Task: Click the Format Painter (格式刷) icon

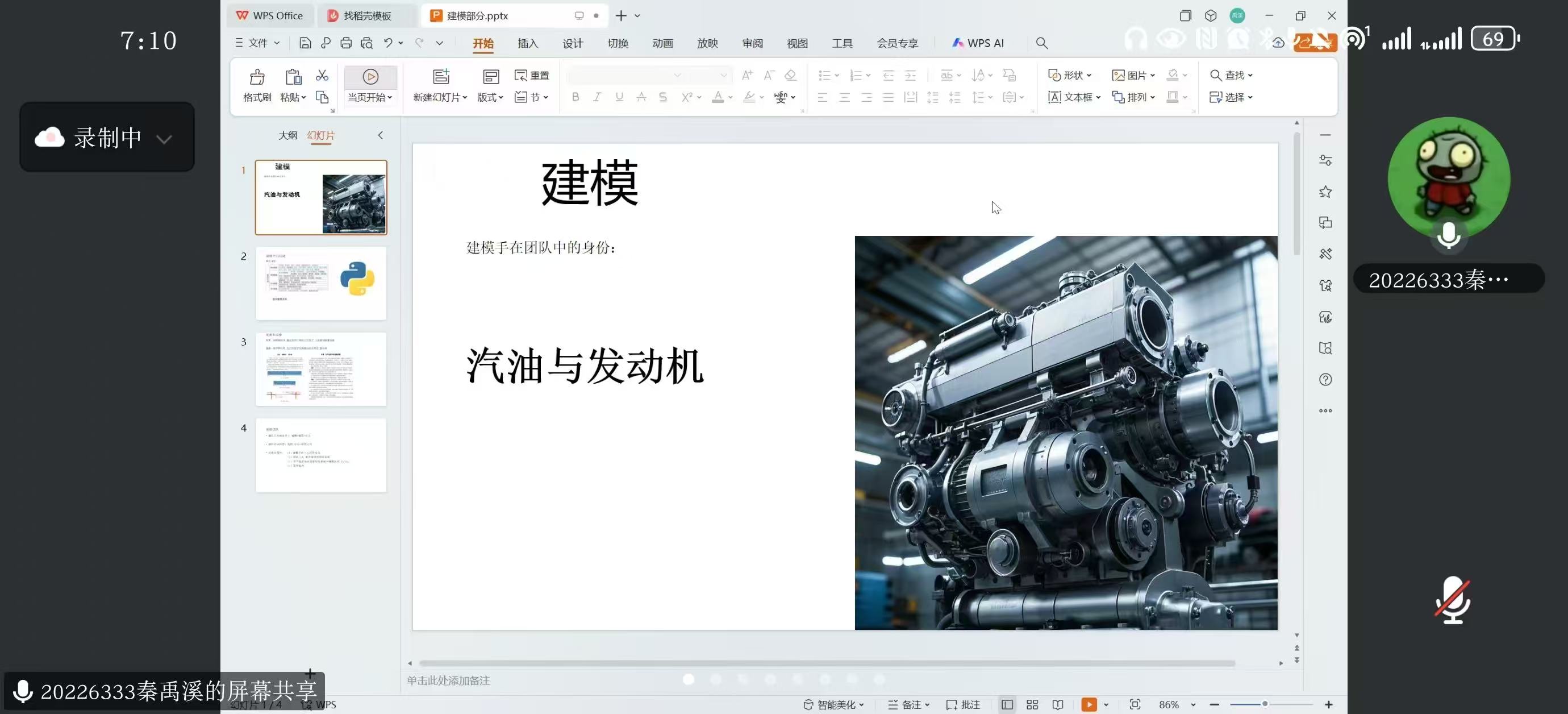Action: 257,77
